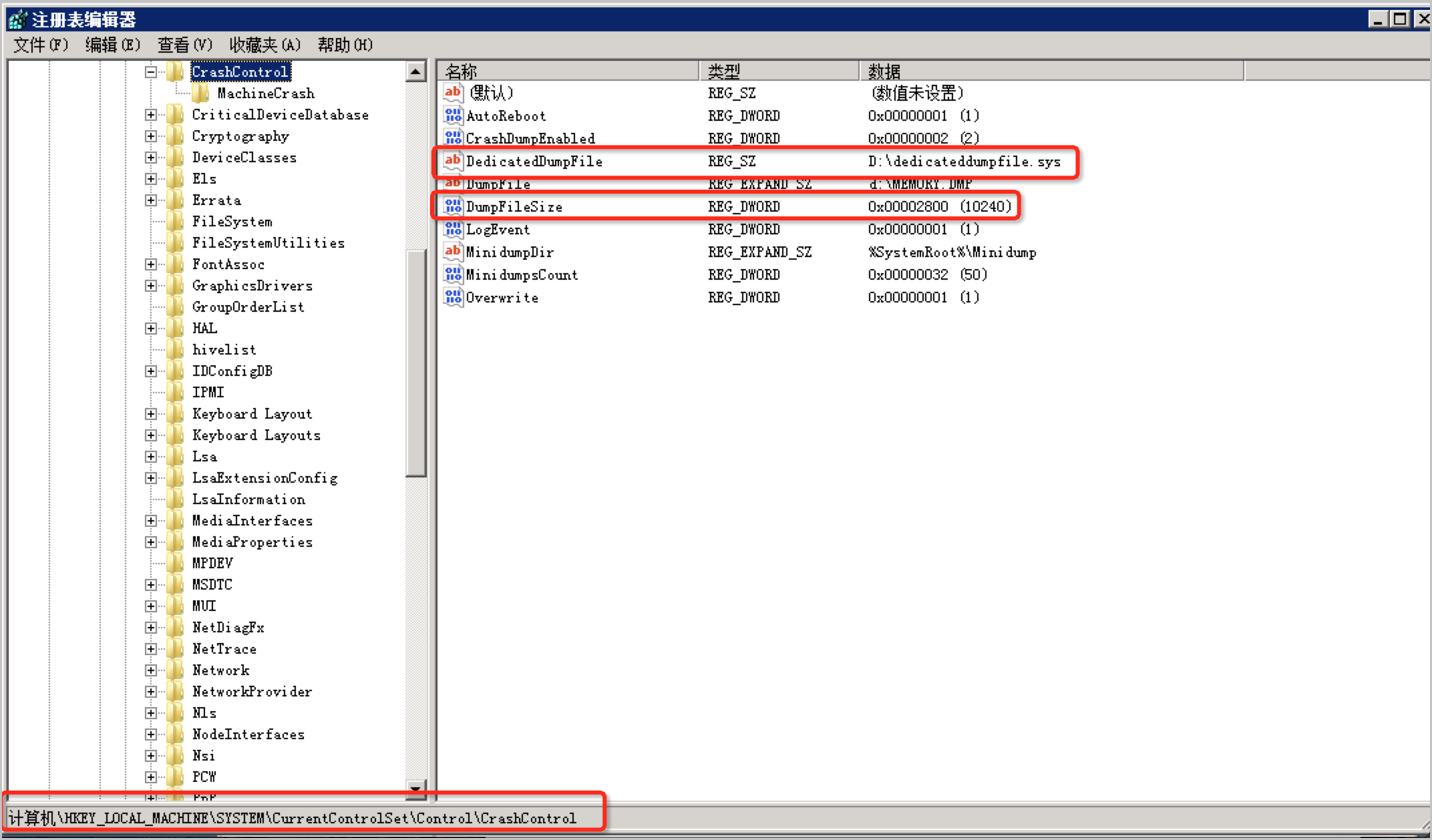Minimize the Registry Editor window

click(1377, 19)
